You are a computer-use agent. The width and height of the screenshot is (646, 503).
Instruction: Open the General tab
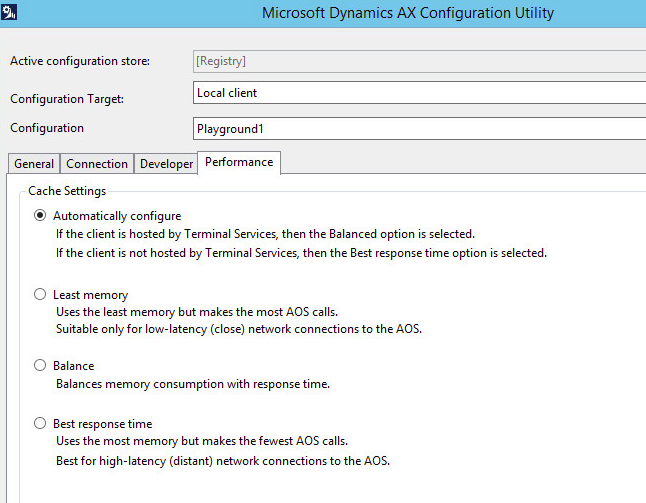click(34, 164)
